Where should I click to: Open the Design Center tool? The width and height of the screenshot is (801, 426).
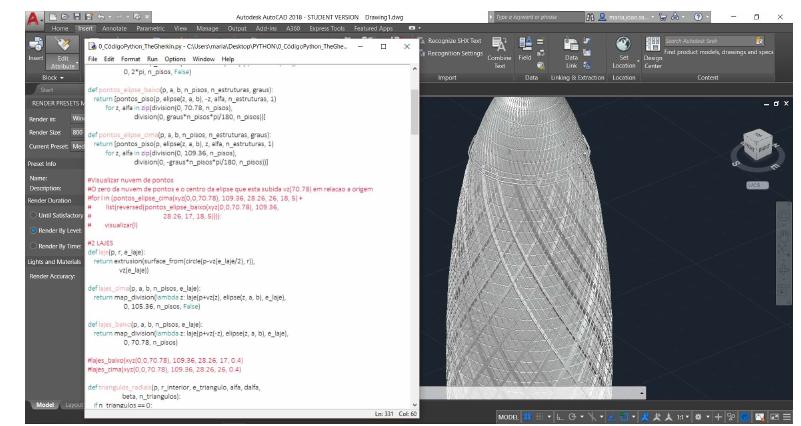click(653, 53)
